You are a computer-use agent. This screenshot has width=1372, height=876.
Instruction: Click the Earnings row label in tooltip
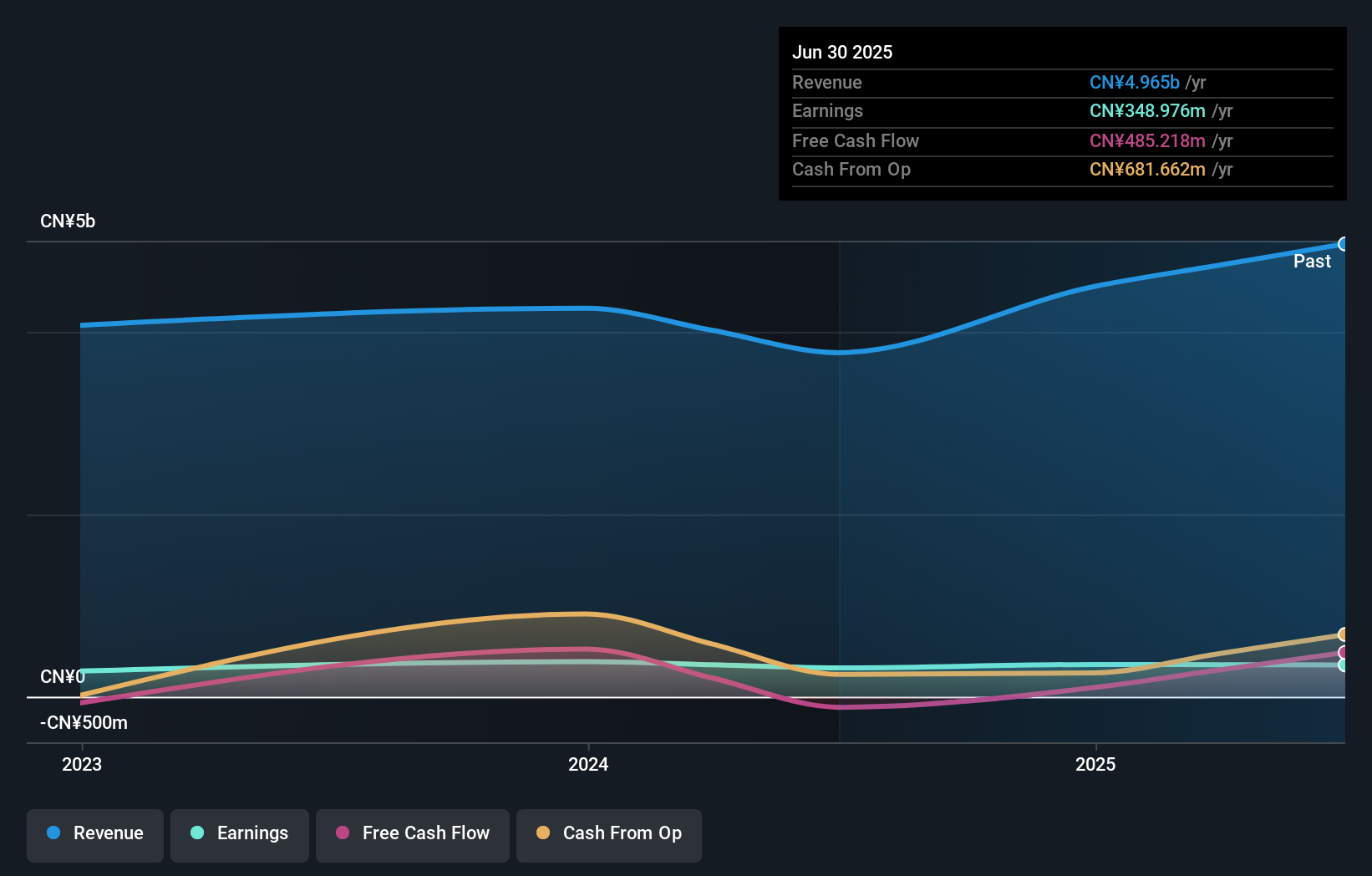pyautogui.click(x=827, y=110)
